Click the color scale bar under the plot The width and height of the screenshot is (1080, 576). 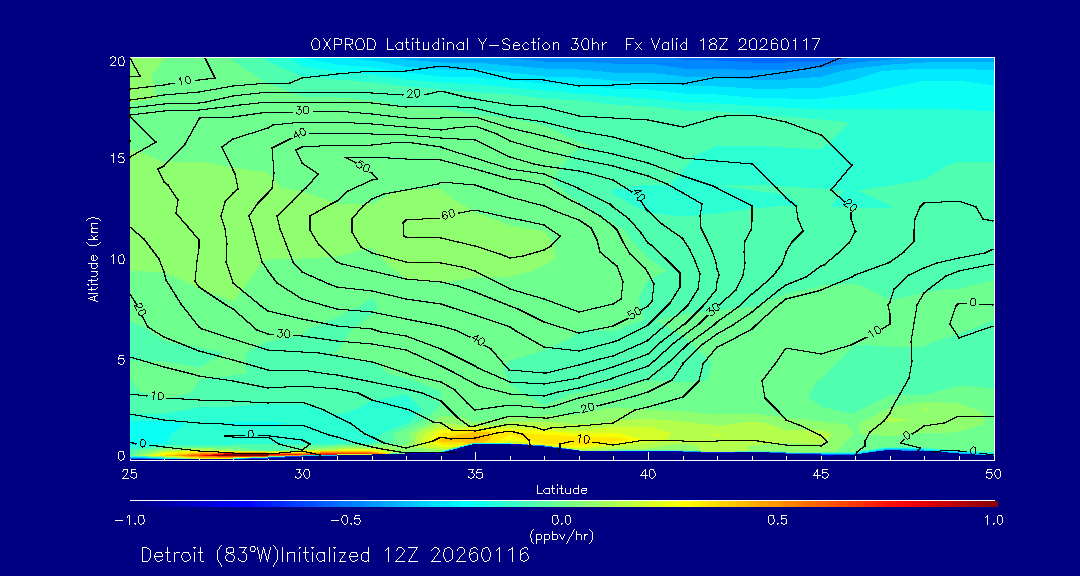coord(563,504)
